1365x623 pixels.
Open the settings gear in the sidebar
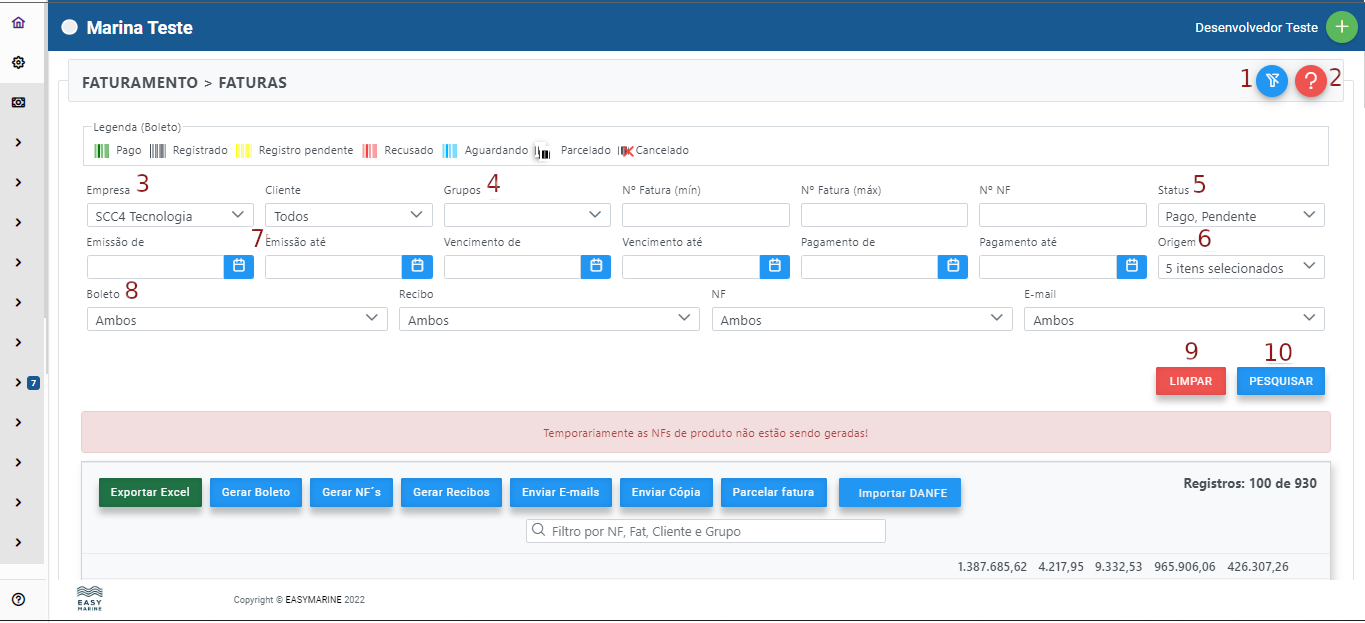point(18,62)
